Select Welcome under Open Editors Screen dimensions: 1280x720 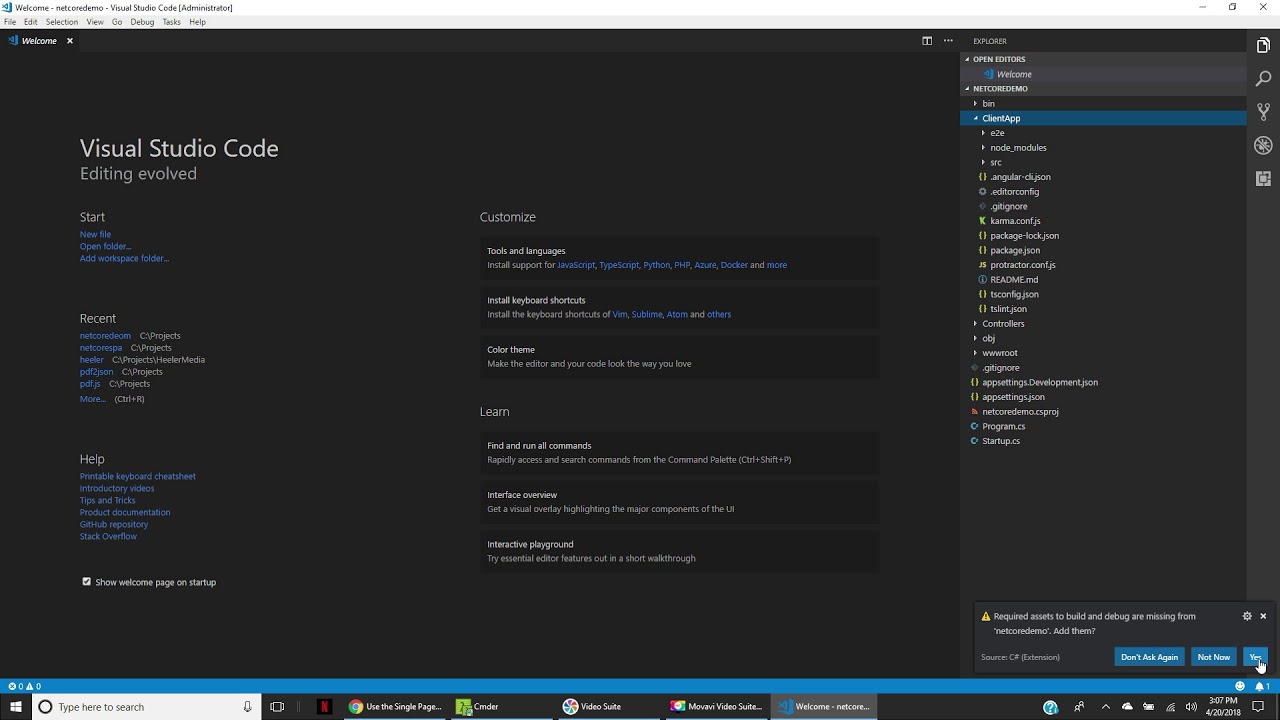click(x=1103, y=74)
